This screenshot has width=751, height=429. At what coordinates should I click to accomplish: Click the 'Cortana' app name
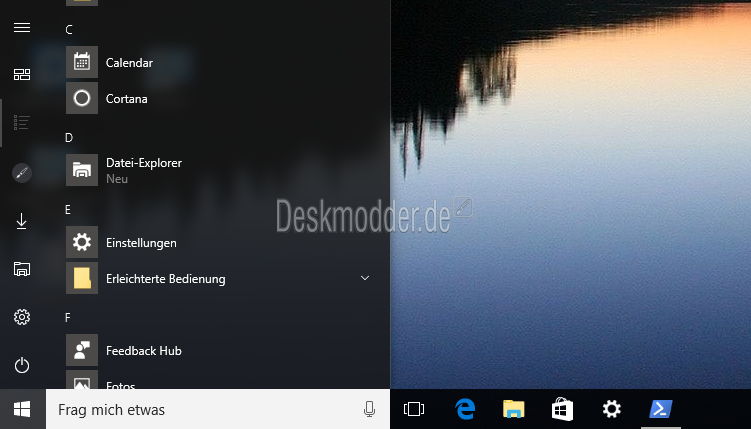click(x=126, y=99)
